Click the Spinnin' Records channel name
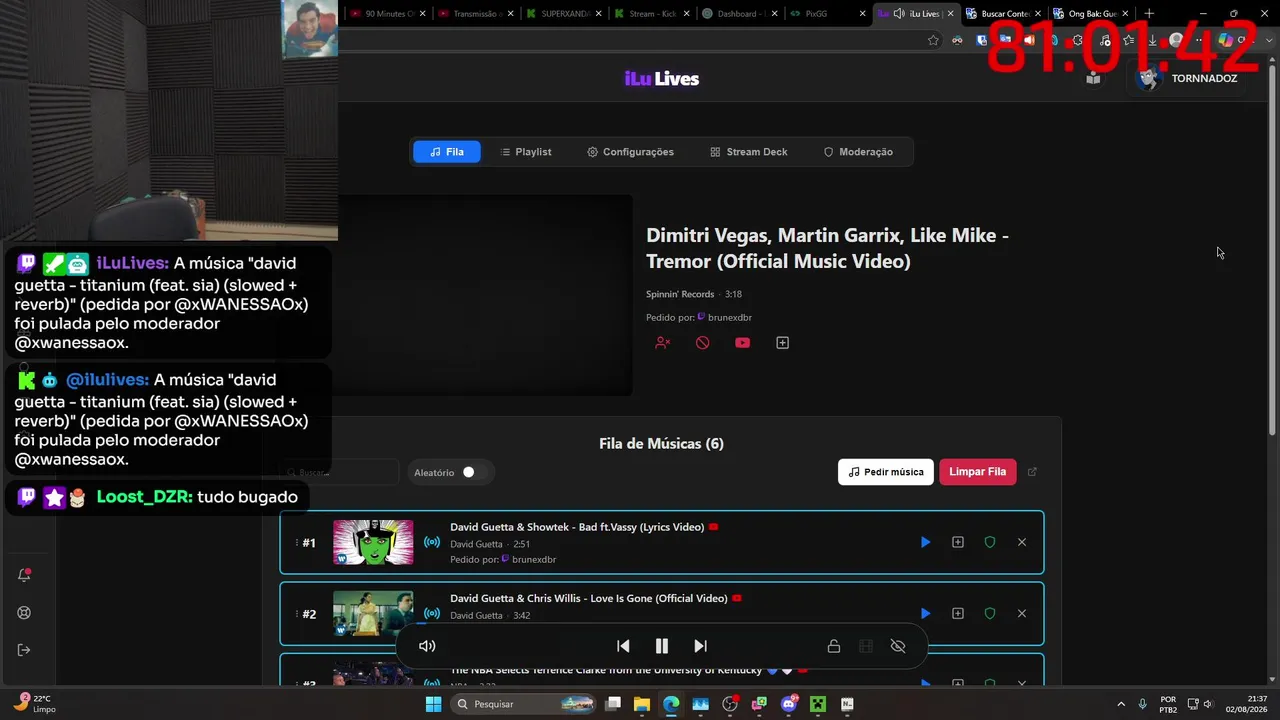Screen dimensions: 1280x720 [x=680, y=294]
